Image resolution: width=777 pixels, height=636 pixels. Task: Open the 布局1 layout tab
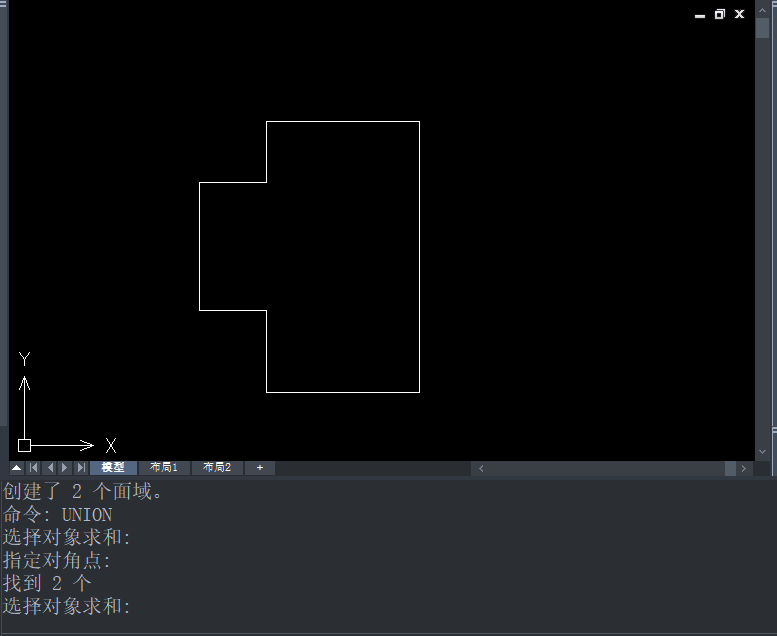[x=164, y=467]
